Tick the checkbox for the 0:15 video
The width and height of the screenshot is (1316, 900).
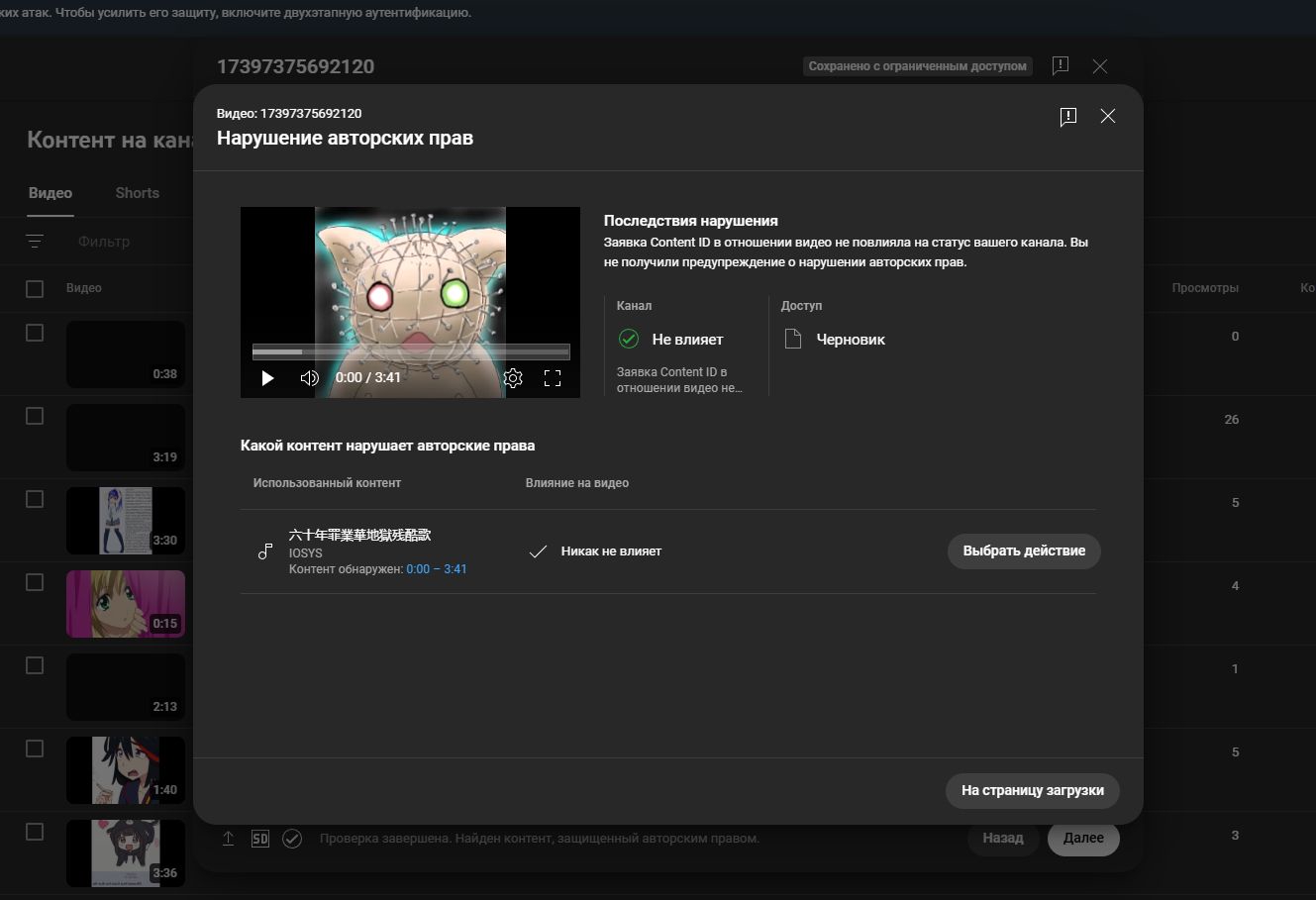point(35,582)
